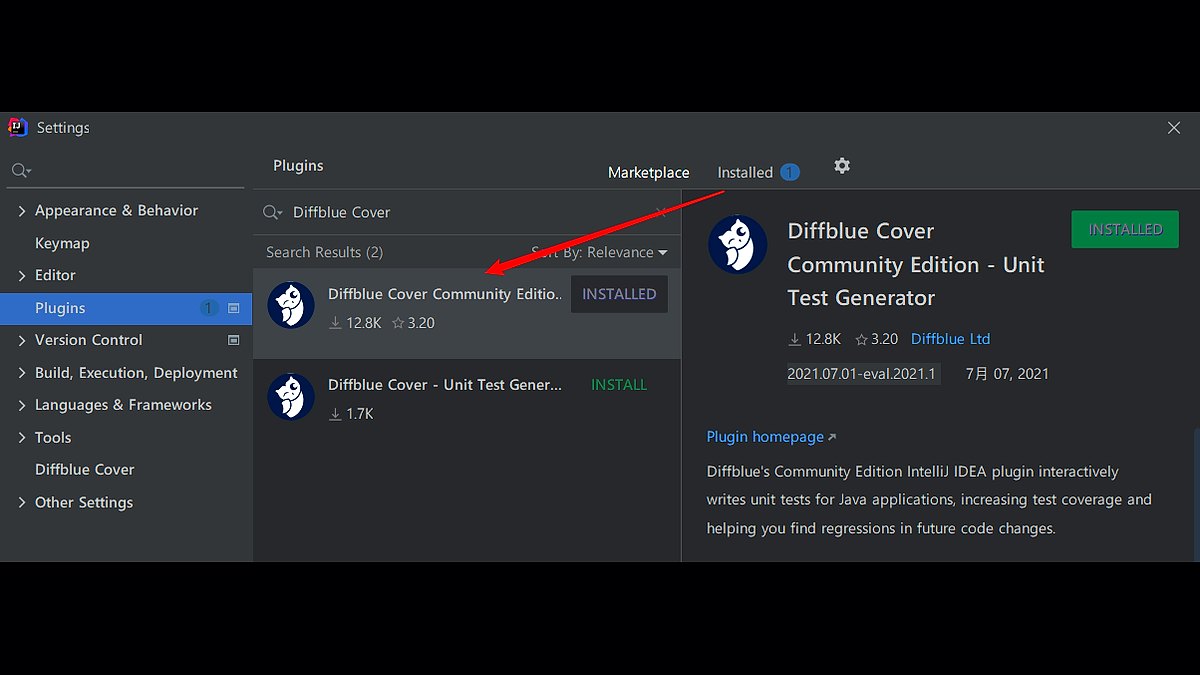Open the plugins gear settings icon
This screenshot has height=675, width=1200.
(842, 166)
